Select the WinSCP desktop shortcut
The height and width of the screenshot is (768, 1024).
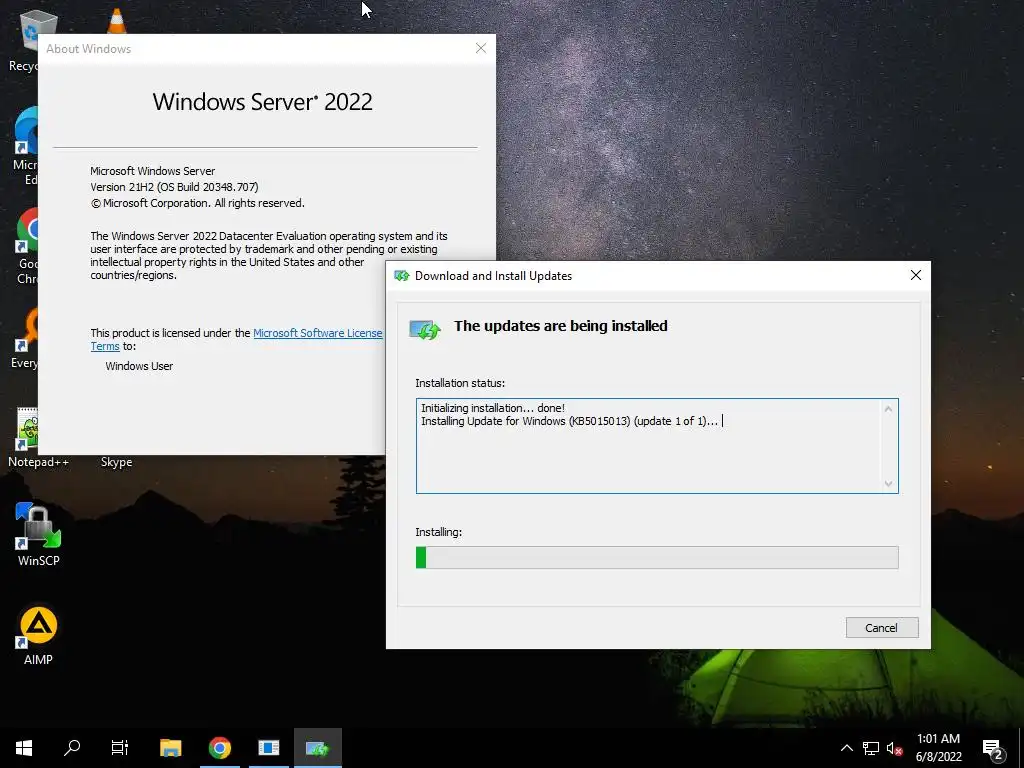pyautogui.click(x=38, y=534)
